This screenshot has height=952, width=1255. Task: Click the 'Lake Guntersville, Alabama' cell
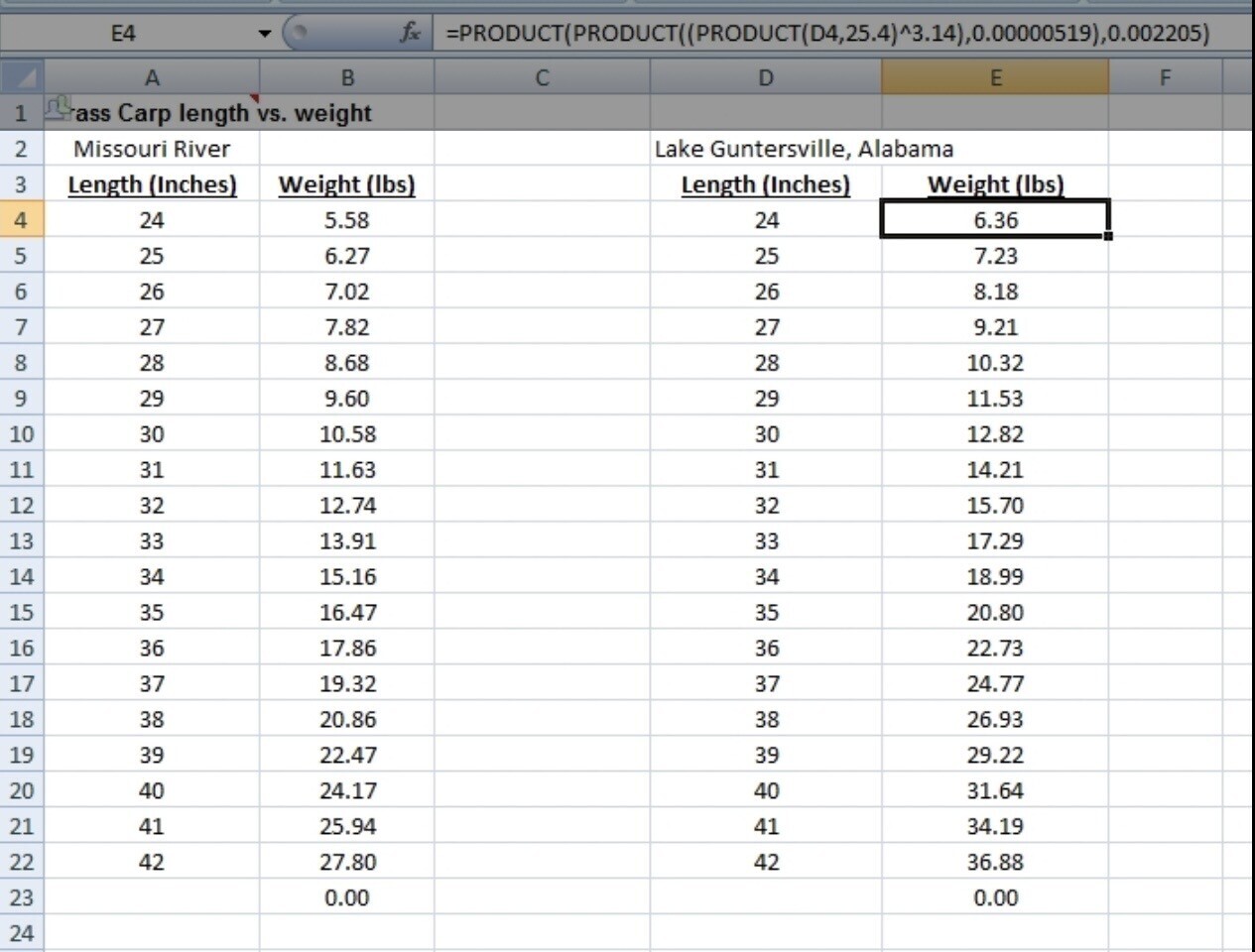click(766, 149)
